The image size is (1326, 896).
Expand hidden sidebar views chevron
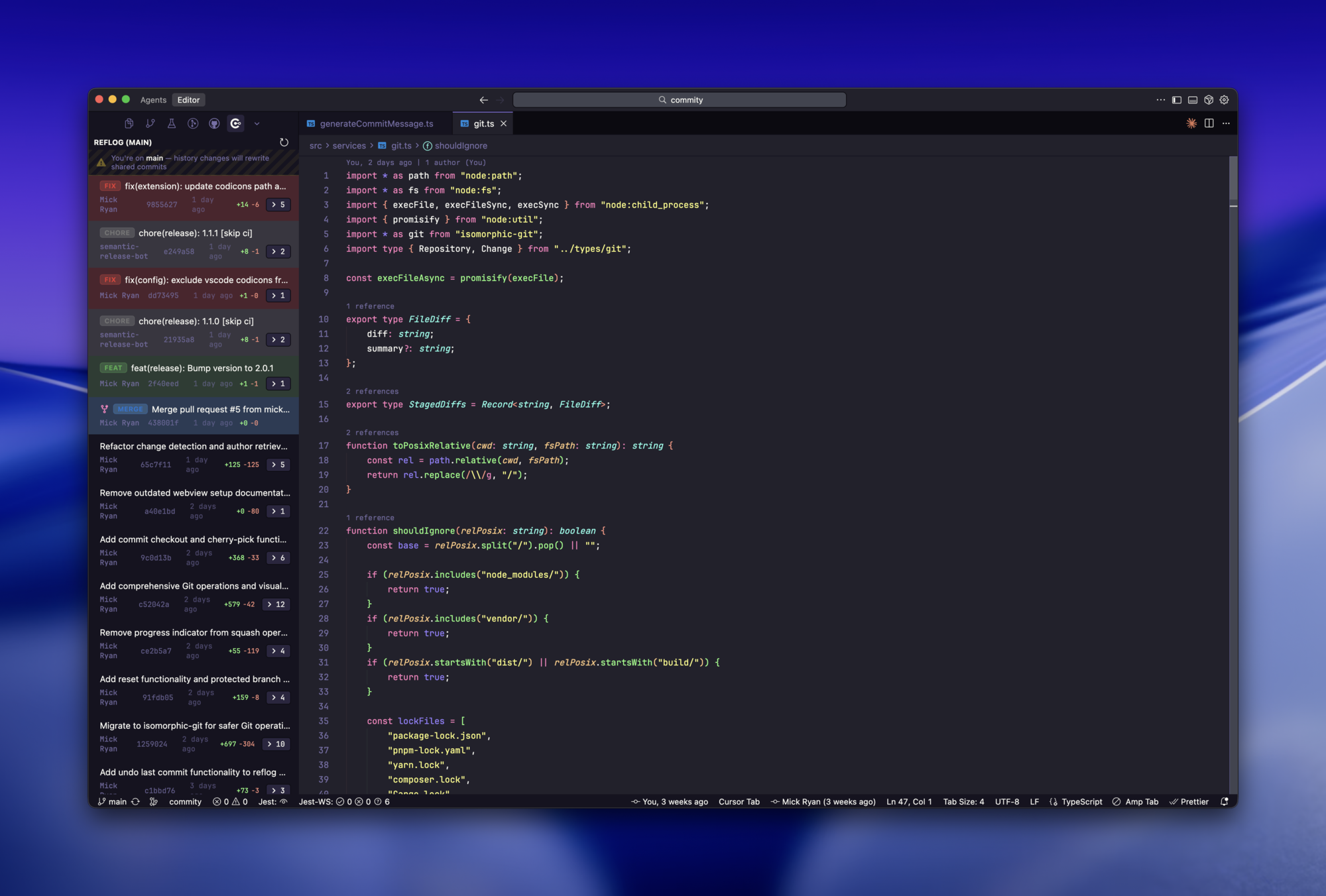(x=257, y=123)
